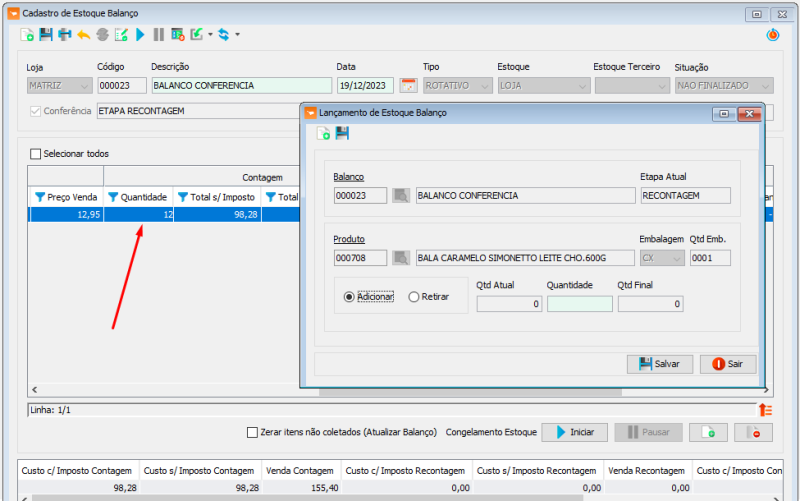Screen dimensions: 800x501
Task: Click remove item button with red minus
Action: [x=753, y=432]
